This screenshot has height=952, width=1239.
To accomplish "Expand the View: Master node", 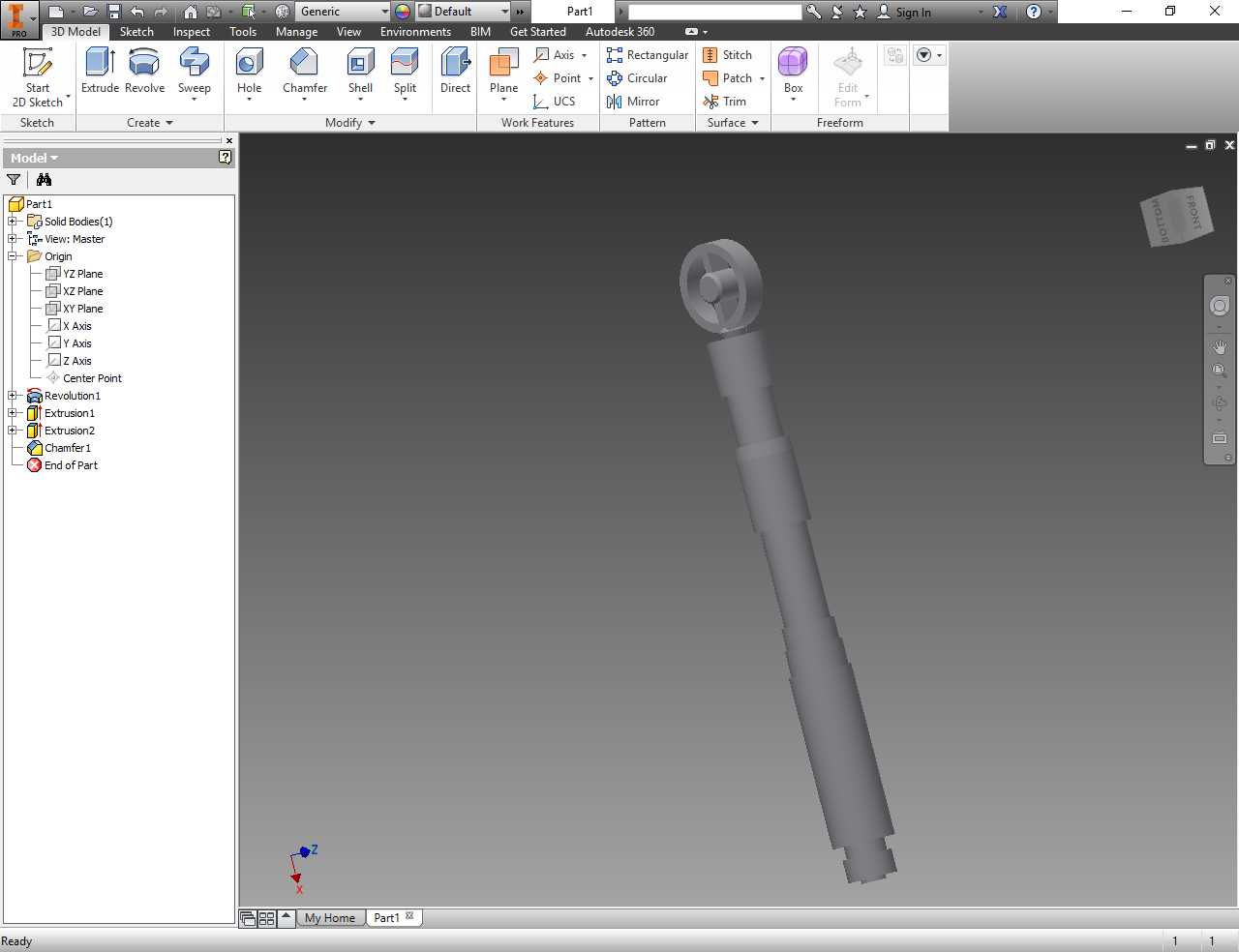I will [13, 239].
